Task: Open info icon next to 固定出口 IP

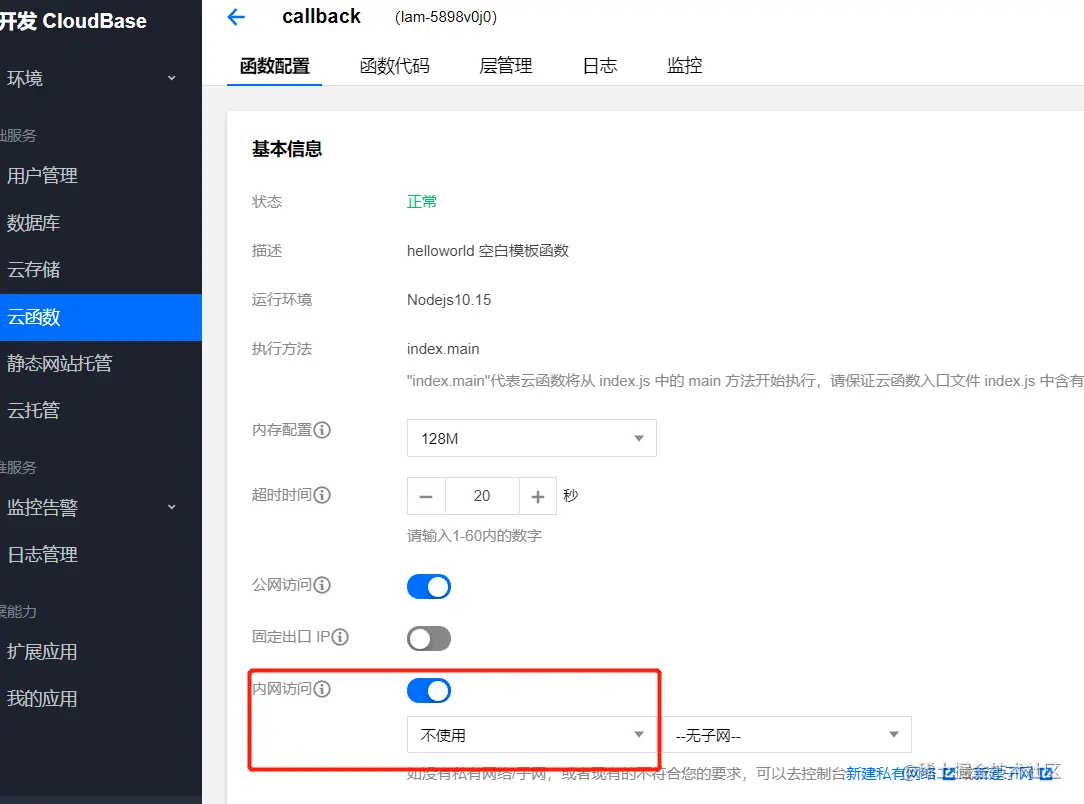Action: [x=340, y=637]
